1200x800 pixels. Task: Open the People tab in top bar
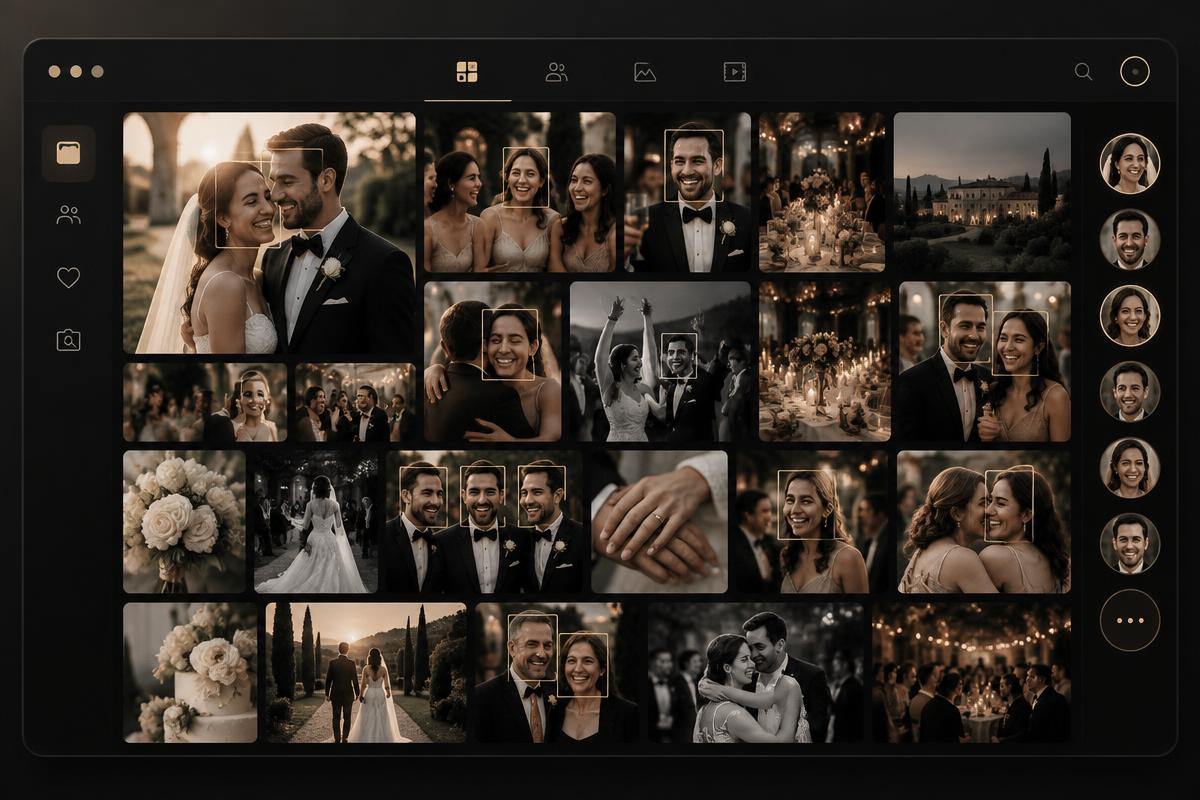556,71
